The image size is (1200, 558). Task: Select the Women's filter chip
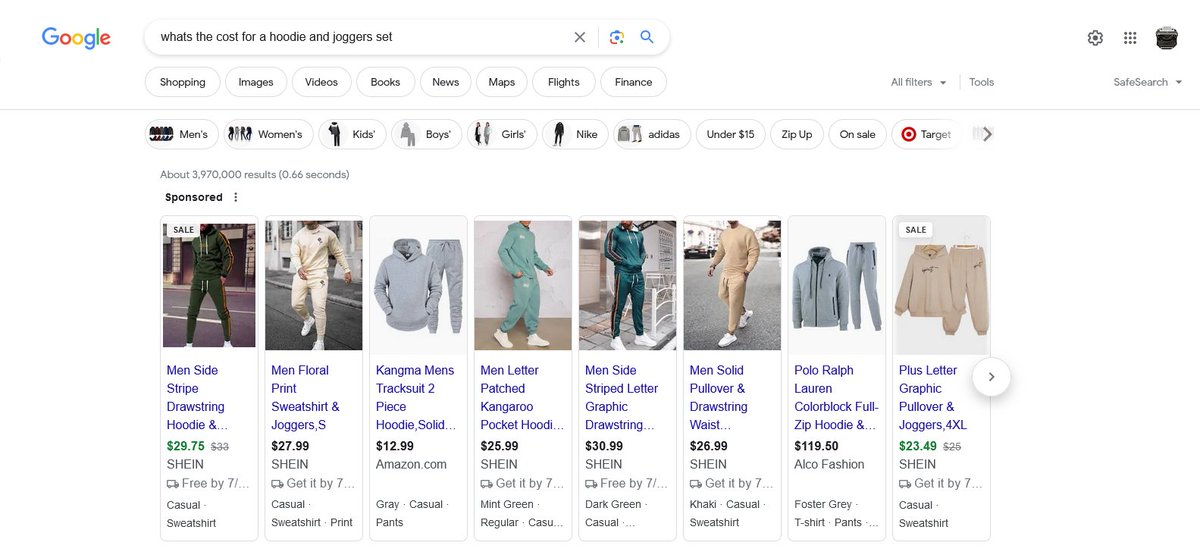coord(268,134)
